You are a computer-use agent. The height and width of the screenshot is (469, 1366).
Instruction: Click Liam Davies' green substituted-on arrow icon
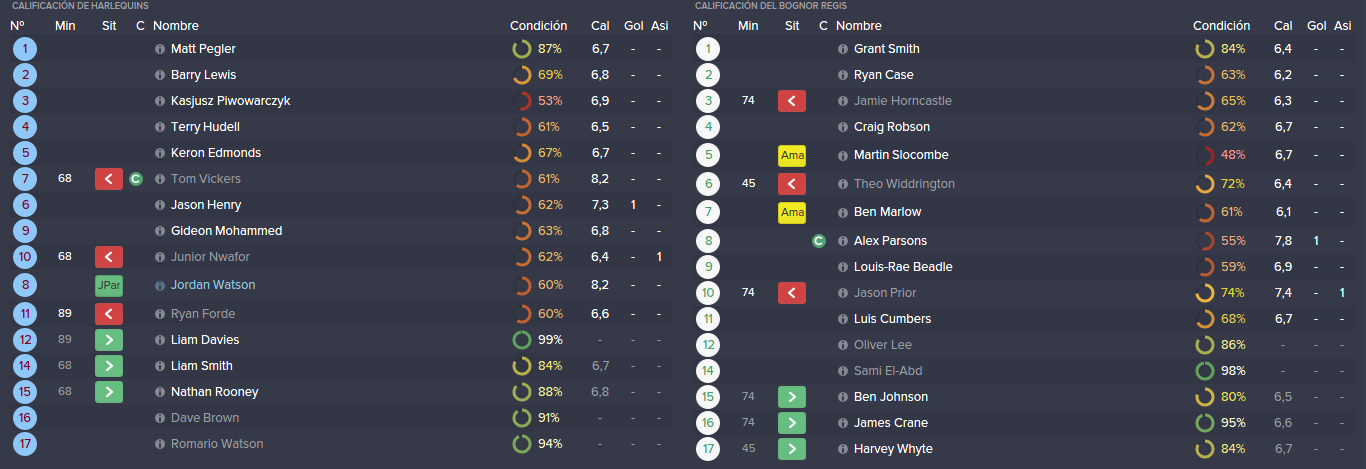[109, 340]
